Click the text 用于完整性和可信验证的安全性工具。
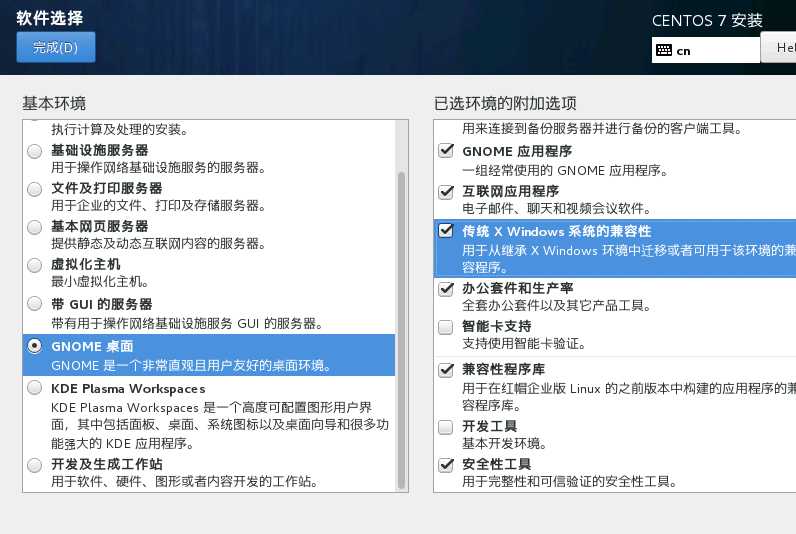Image resolution: width=796 pixels, height=534 pixels. 570,481
